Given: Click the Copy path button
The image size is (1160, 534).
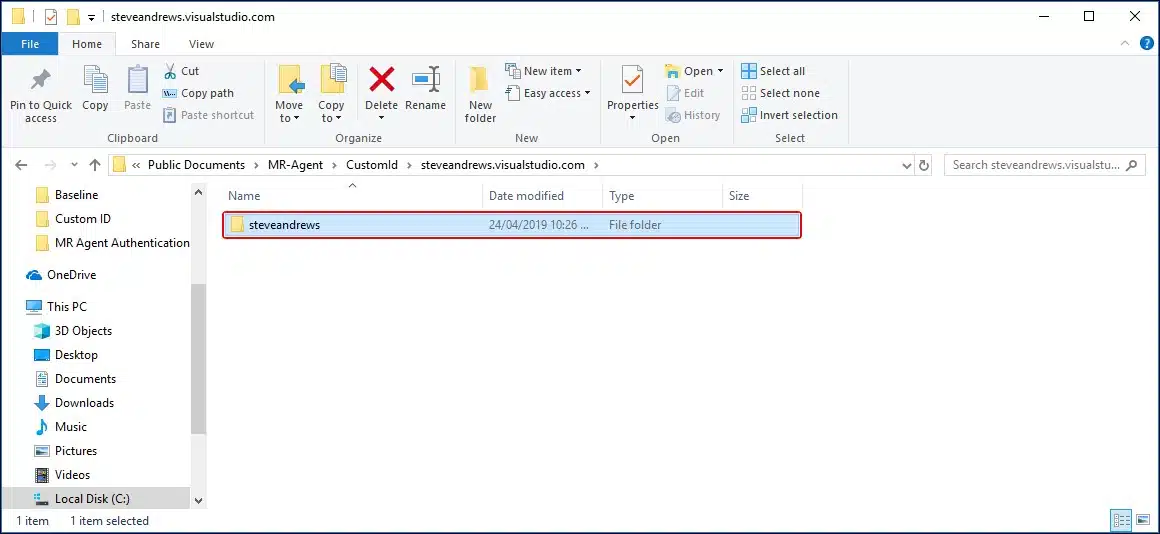Looking at the screenshot, I should [x=198, y=93].
